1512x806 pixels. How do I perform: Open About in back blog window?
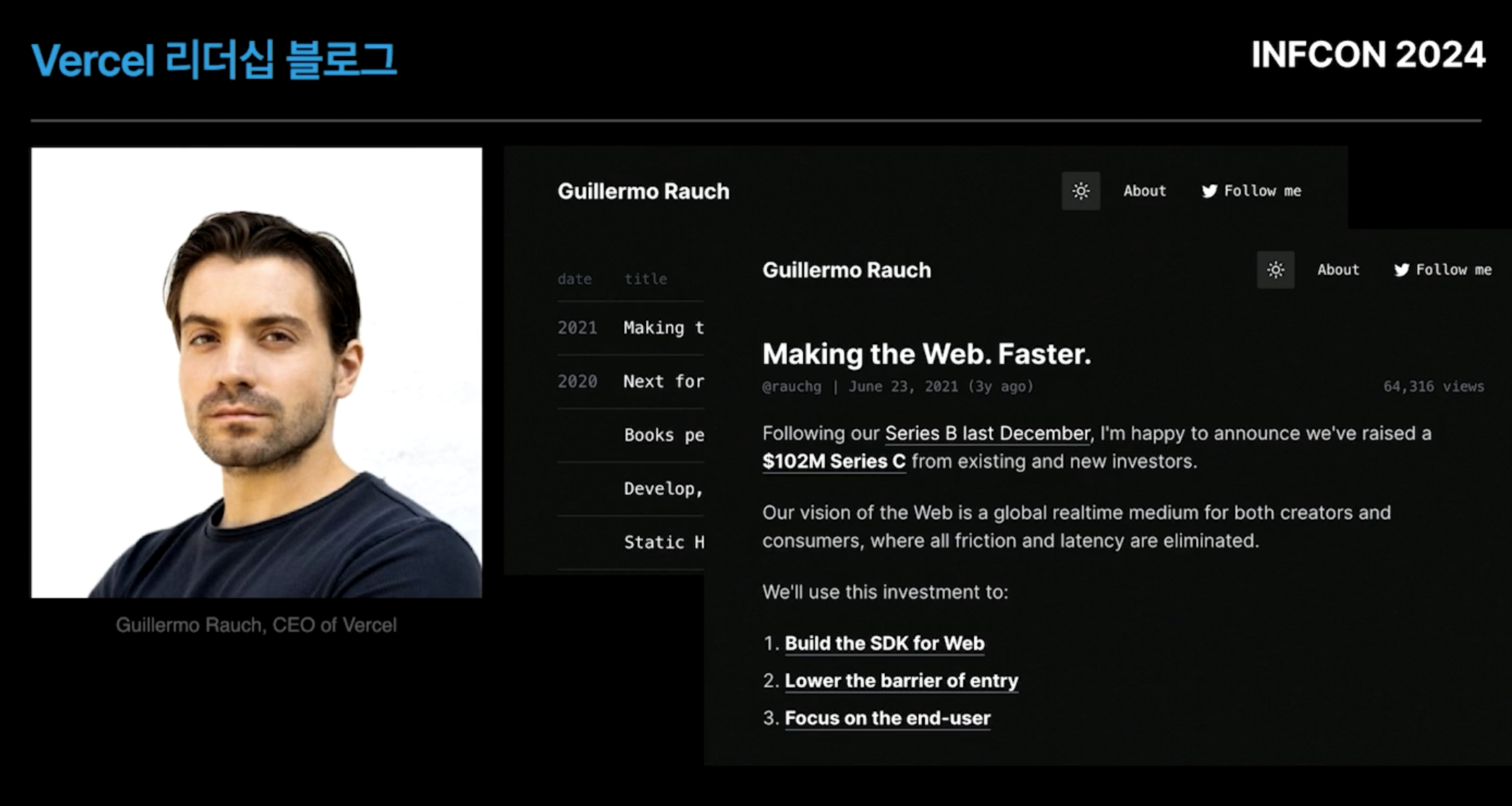click(1144, 191)
